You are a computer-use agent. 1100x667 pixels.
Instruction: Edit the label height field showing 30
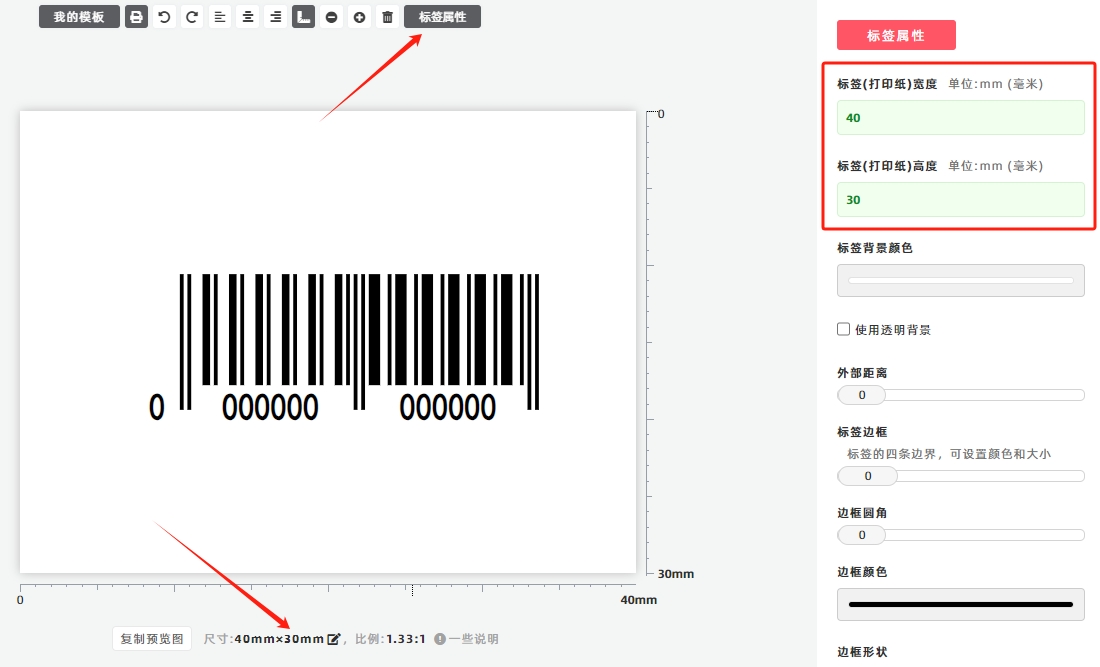(x=960, y=200)
